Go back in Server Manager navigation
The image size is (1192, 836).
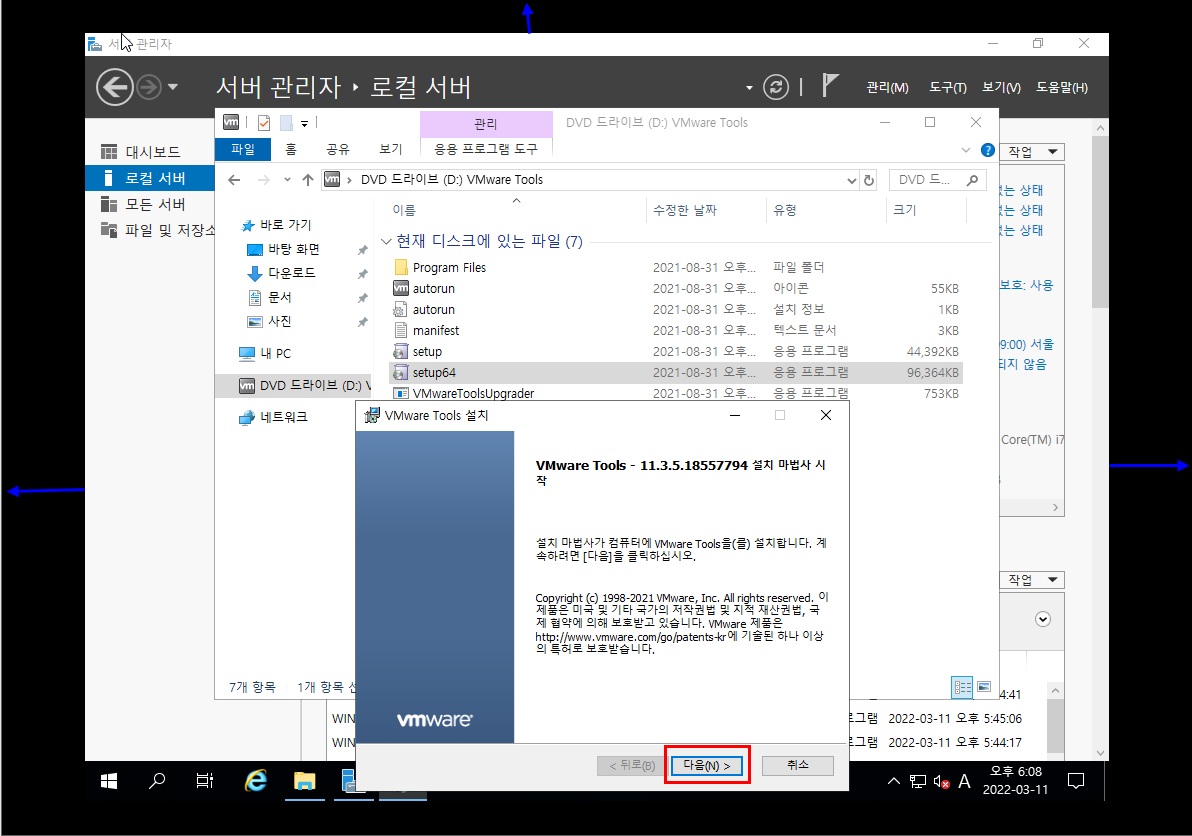click(x=115, y=87)
